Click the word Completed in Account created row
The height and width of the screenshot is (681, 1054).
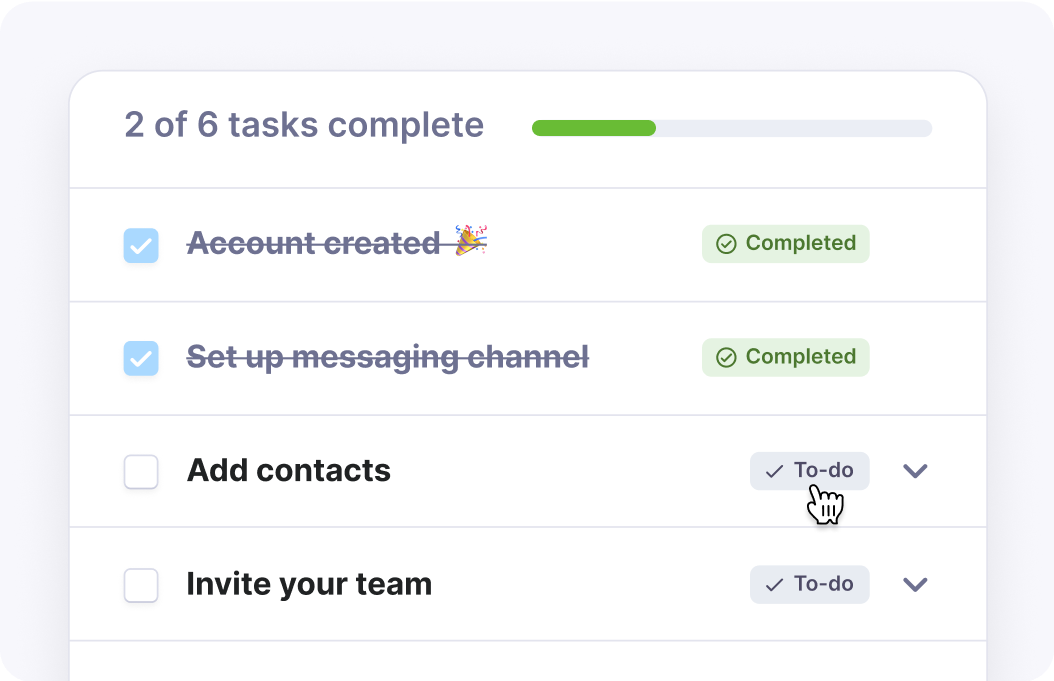coord(800,243)
